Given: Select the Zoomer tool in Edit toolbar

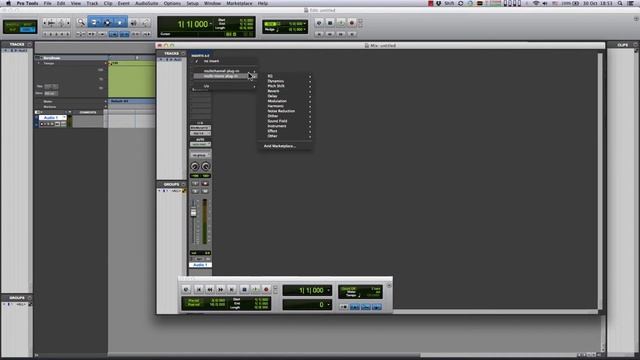Looking at the screenshot, I should 81,22.
